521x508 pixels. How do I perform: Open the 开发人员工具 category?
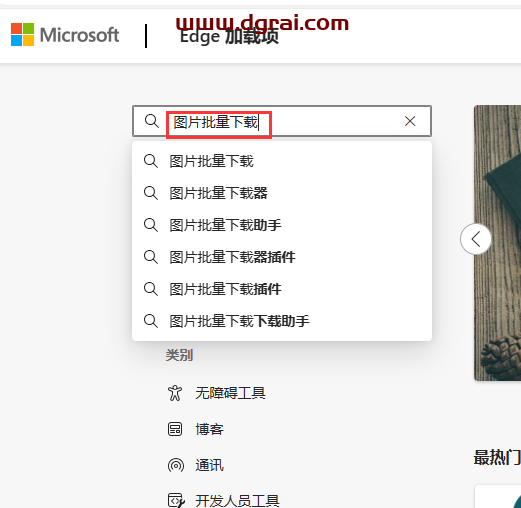[x=237, y=501]
